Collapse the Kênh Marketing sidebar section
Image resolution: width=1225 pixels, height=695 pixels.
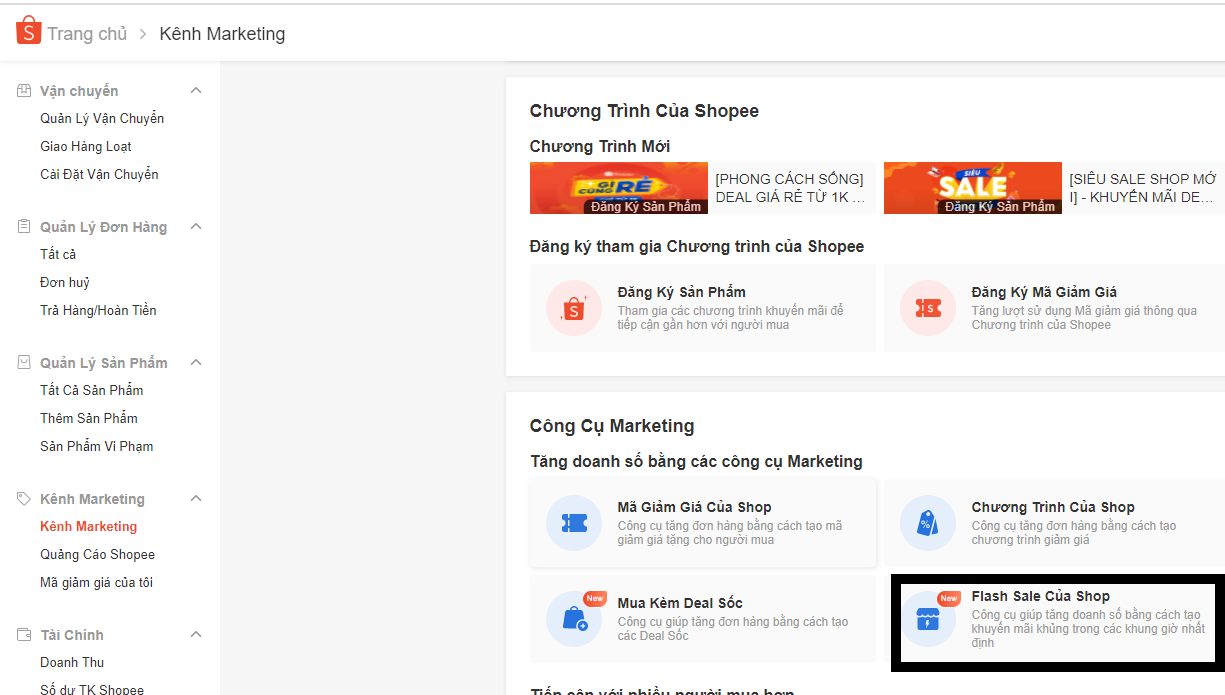[x=196, y=499]
